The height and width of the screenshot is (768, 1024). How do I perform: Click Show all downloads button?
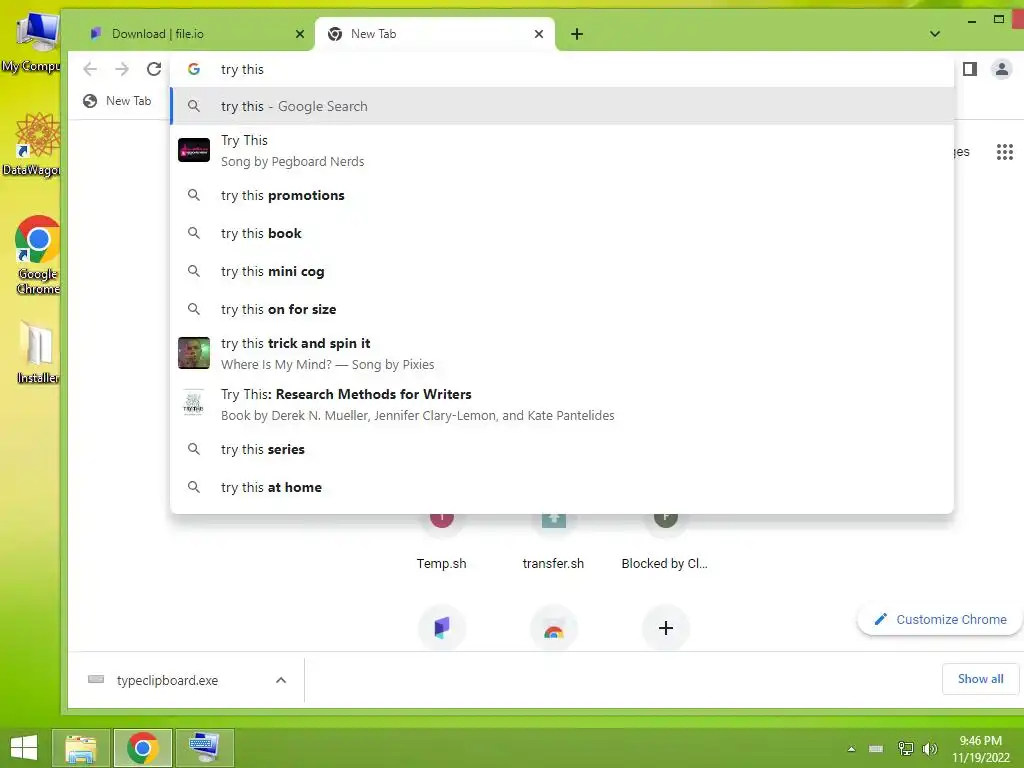click(x=980, y=679)
